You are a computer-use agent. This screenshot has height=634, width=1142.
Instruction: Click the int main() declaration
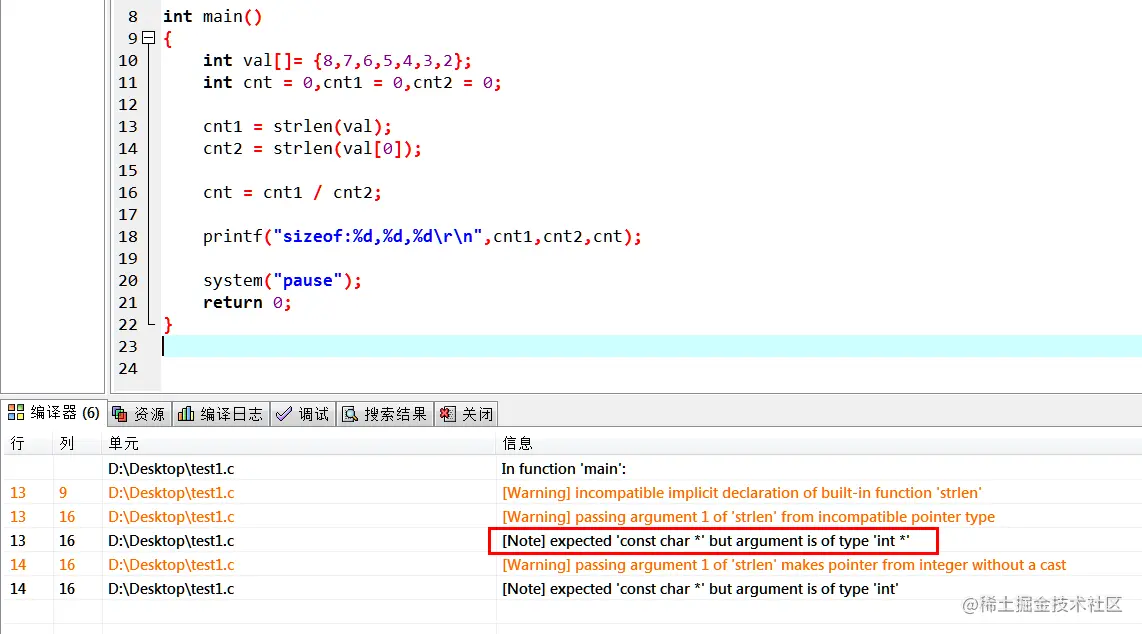(212, 17)
